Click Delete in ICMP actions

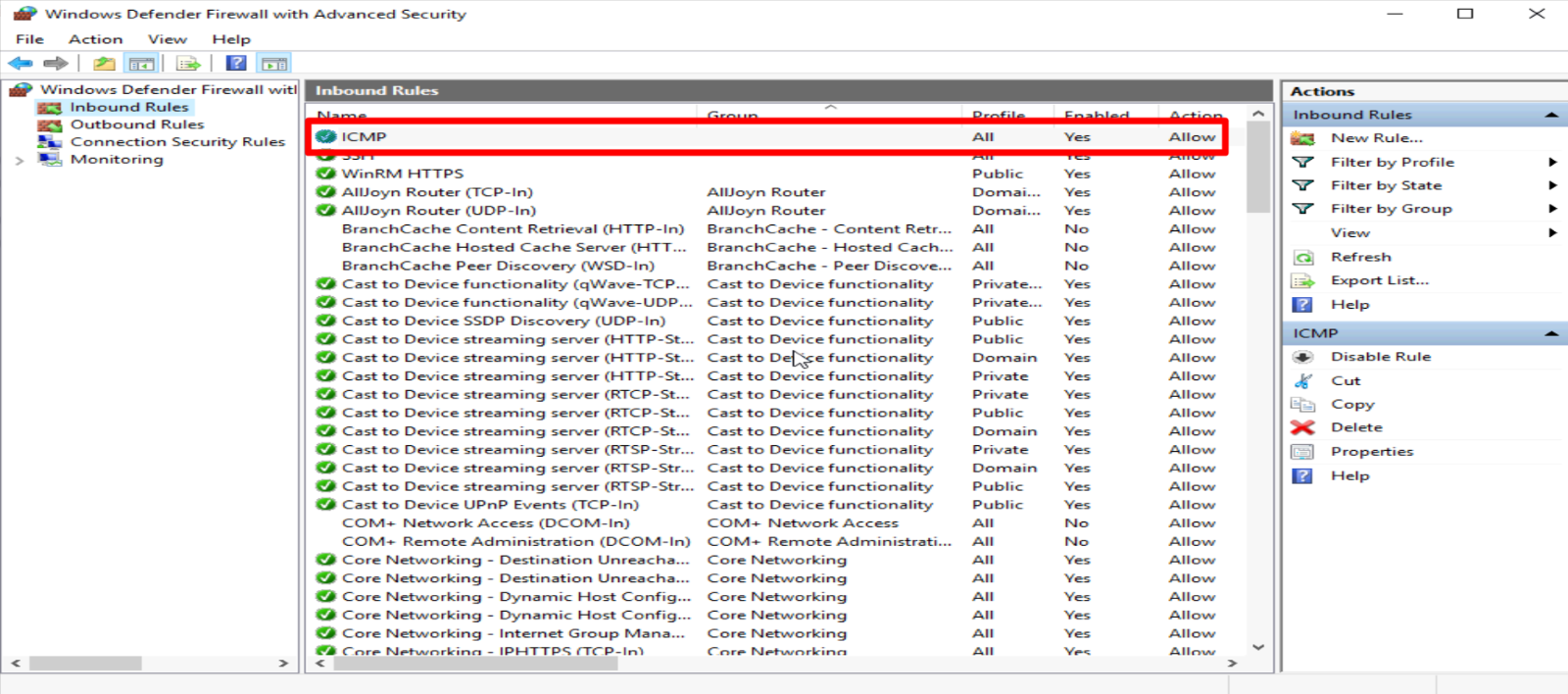point(1356,427)
